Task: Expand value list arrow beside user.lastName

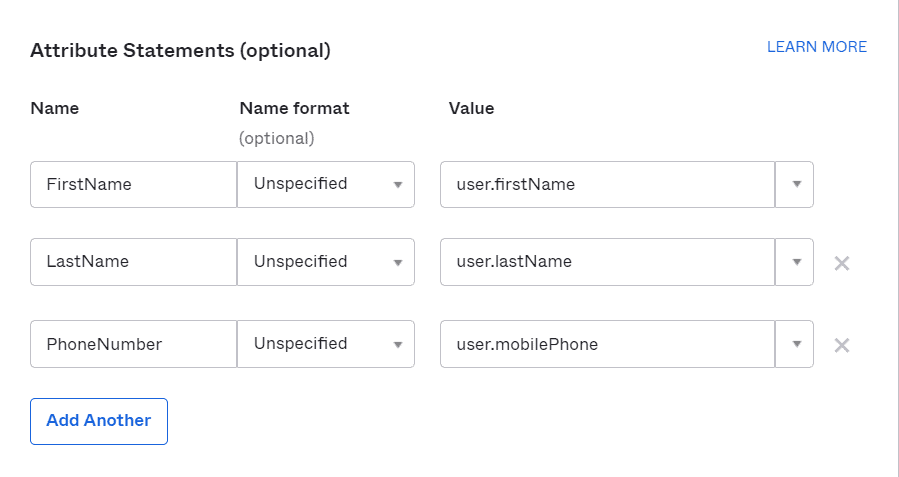Action: 795,262
